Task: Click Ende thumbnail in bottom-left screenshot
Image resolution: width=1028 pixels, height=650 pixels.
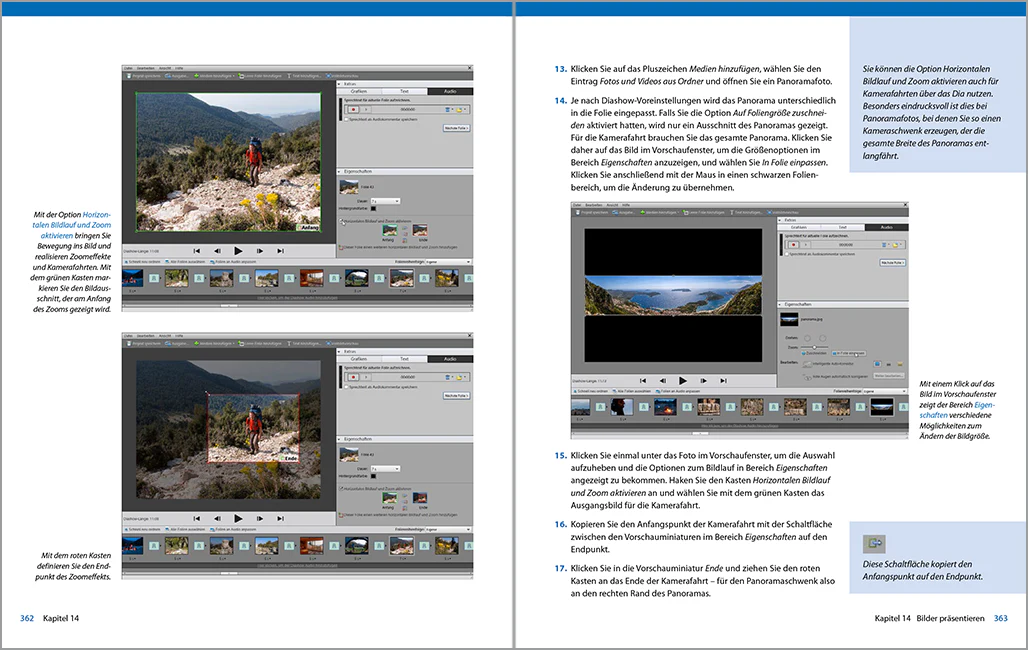Action: [420, 498]
